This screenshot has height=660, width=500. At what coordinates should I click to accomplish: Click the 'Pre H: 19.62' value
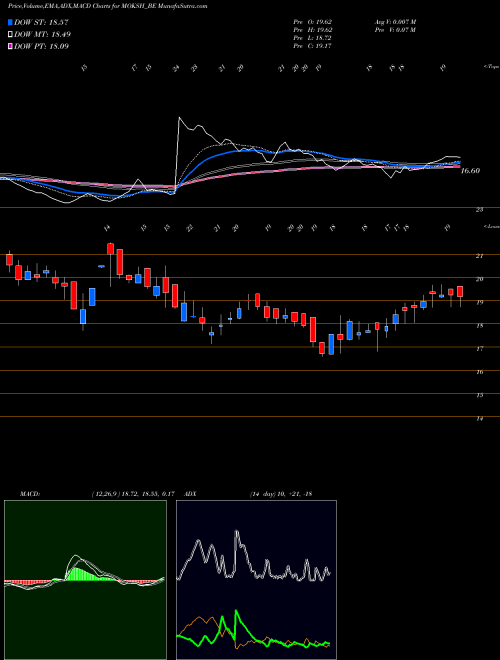tap(313, 30)
